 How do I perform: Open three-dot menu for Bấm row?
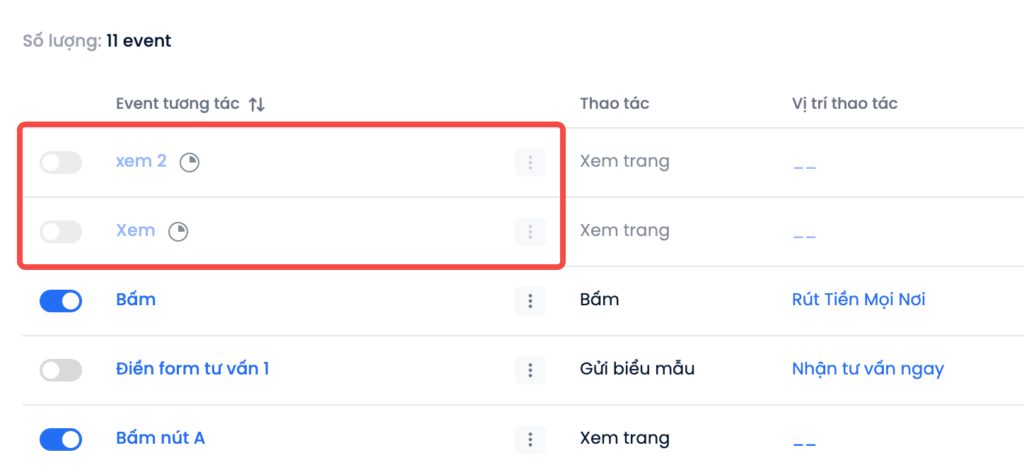coord(530,301)
